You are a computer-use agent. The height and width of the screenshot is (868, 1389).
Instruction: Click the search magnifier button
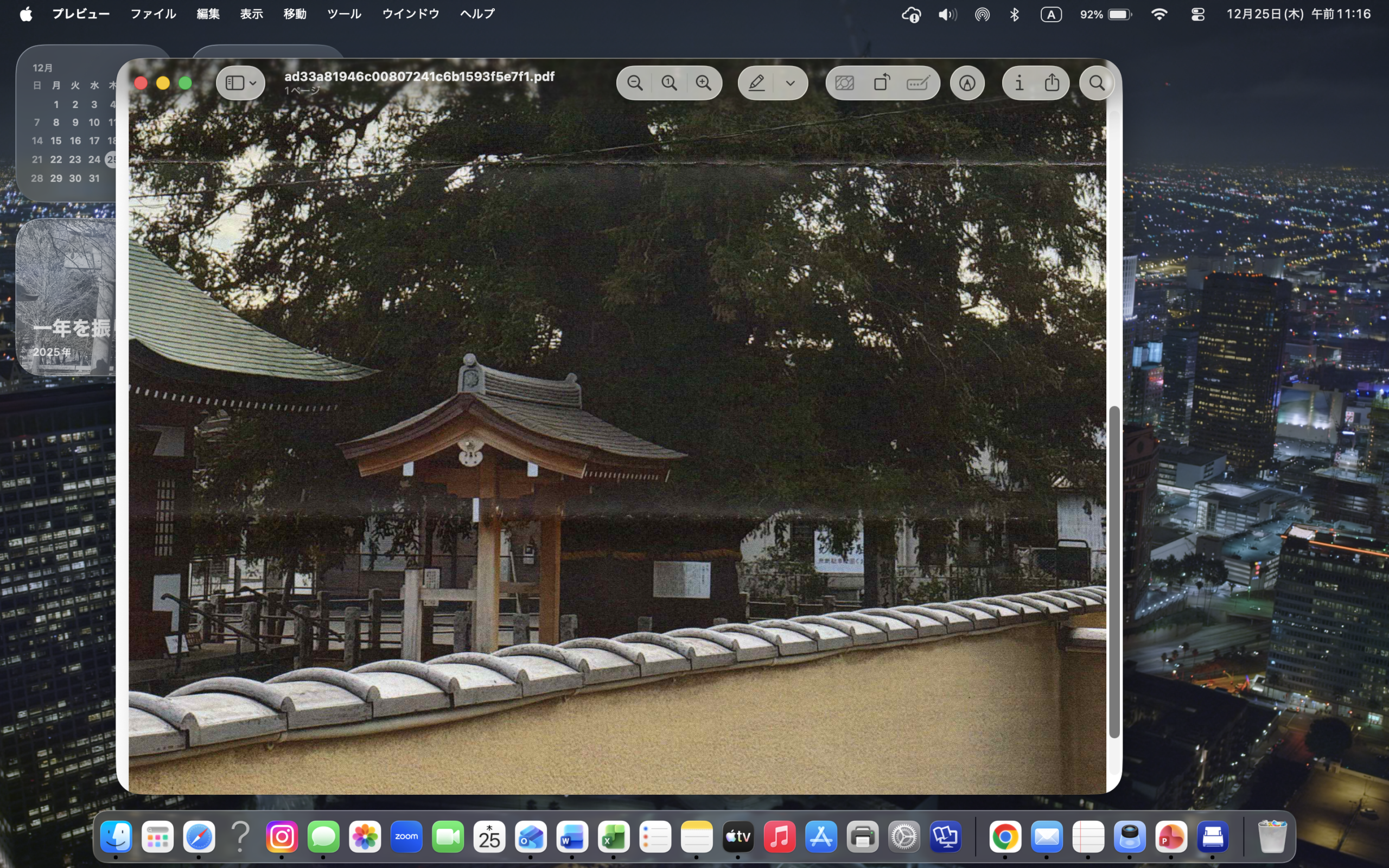click(x=1096, y=83)
